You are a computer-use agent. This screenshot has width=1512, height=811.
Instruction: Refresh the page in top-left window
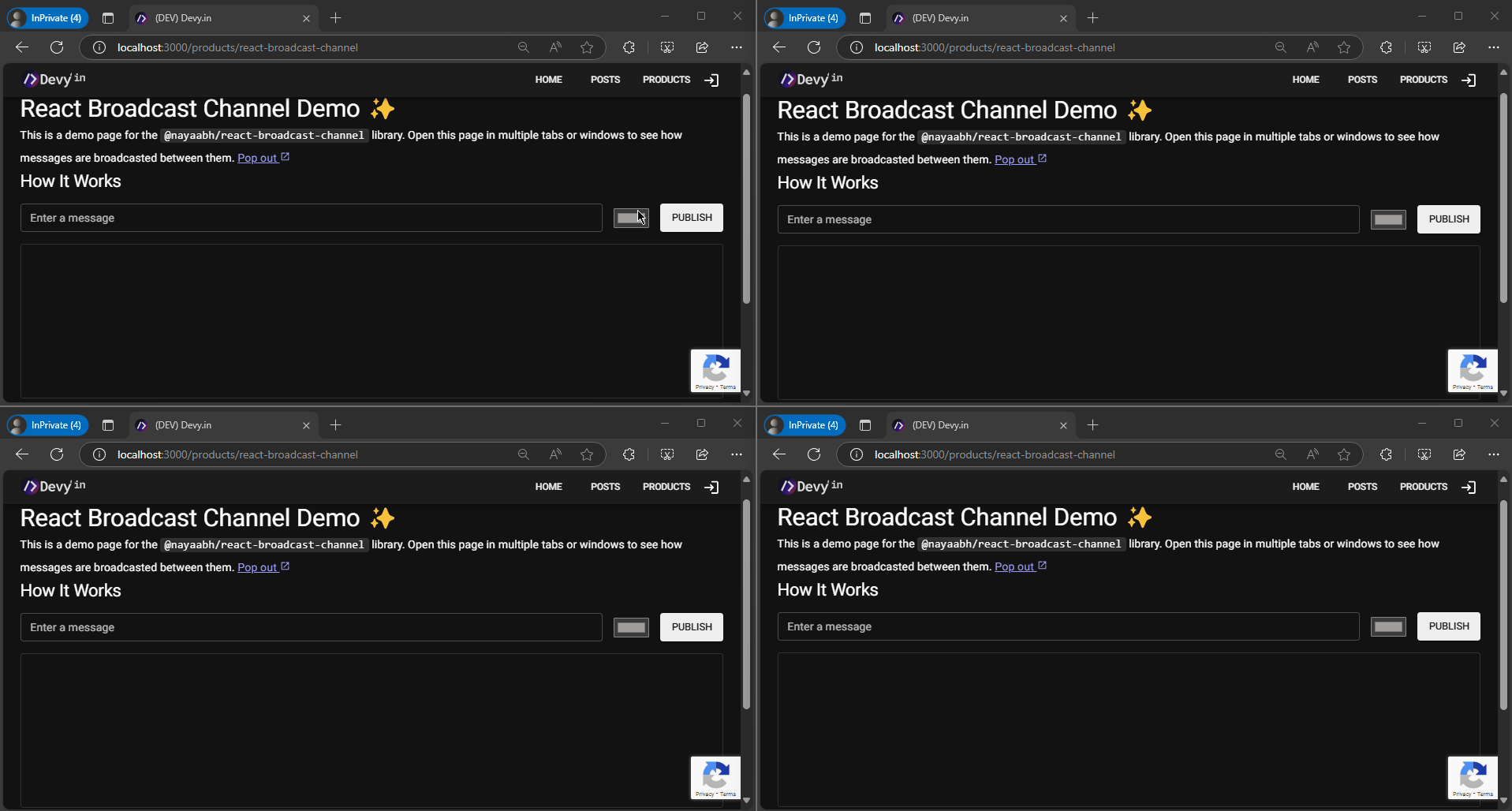[57, 47]
